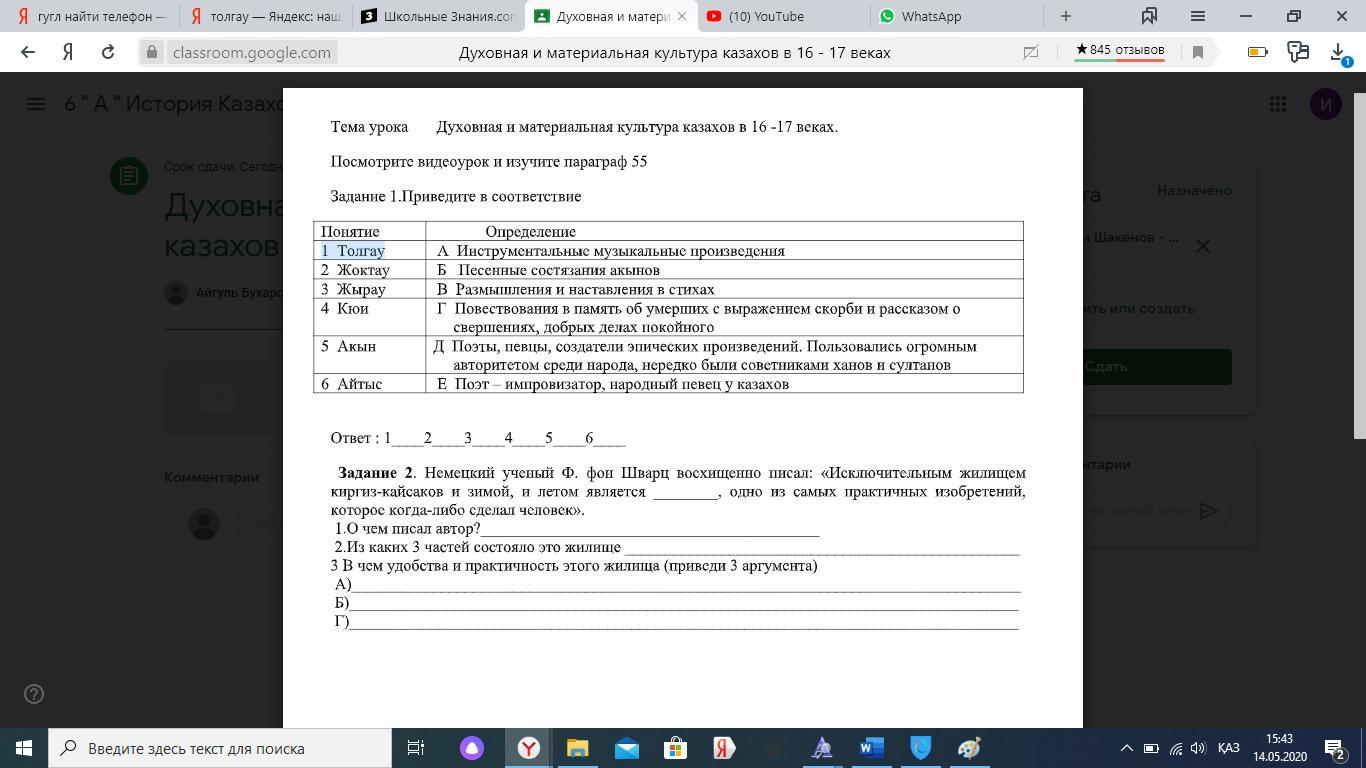Click the padlock site security icon
This screenshot has width=1366, height=768.
(152, 52)
